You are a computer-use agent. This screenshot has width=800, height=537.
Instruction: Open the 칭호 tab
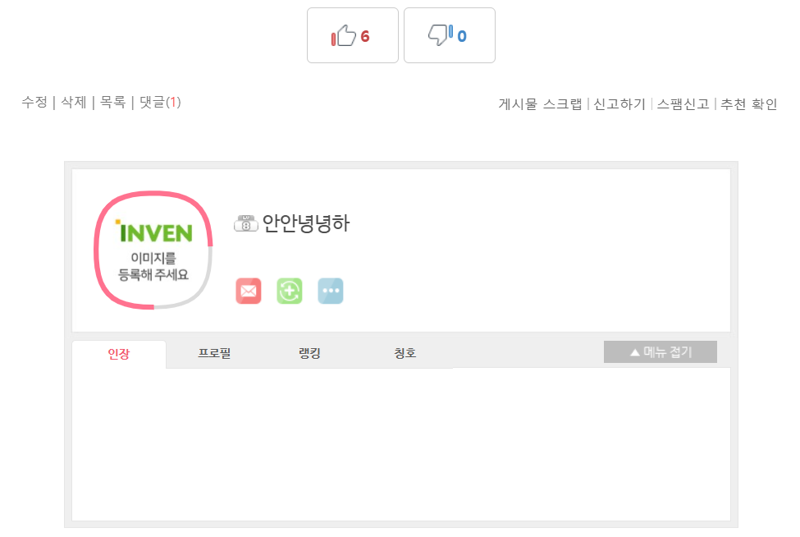tap(405, 353)
